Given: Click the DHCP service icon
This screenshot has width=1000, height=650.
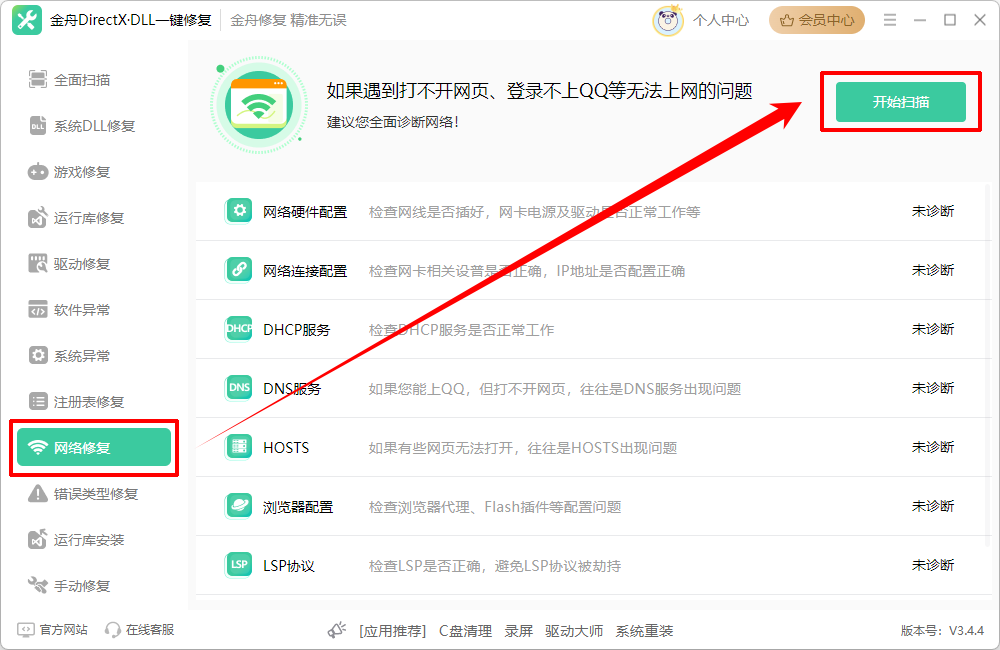Looking at the screenshot, I should [x=239, y=329].
